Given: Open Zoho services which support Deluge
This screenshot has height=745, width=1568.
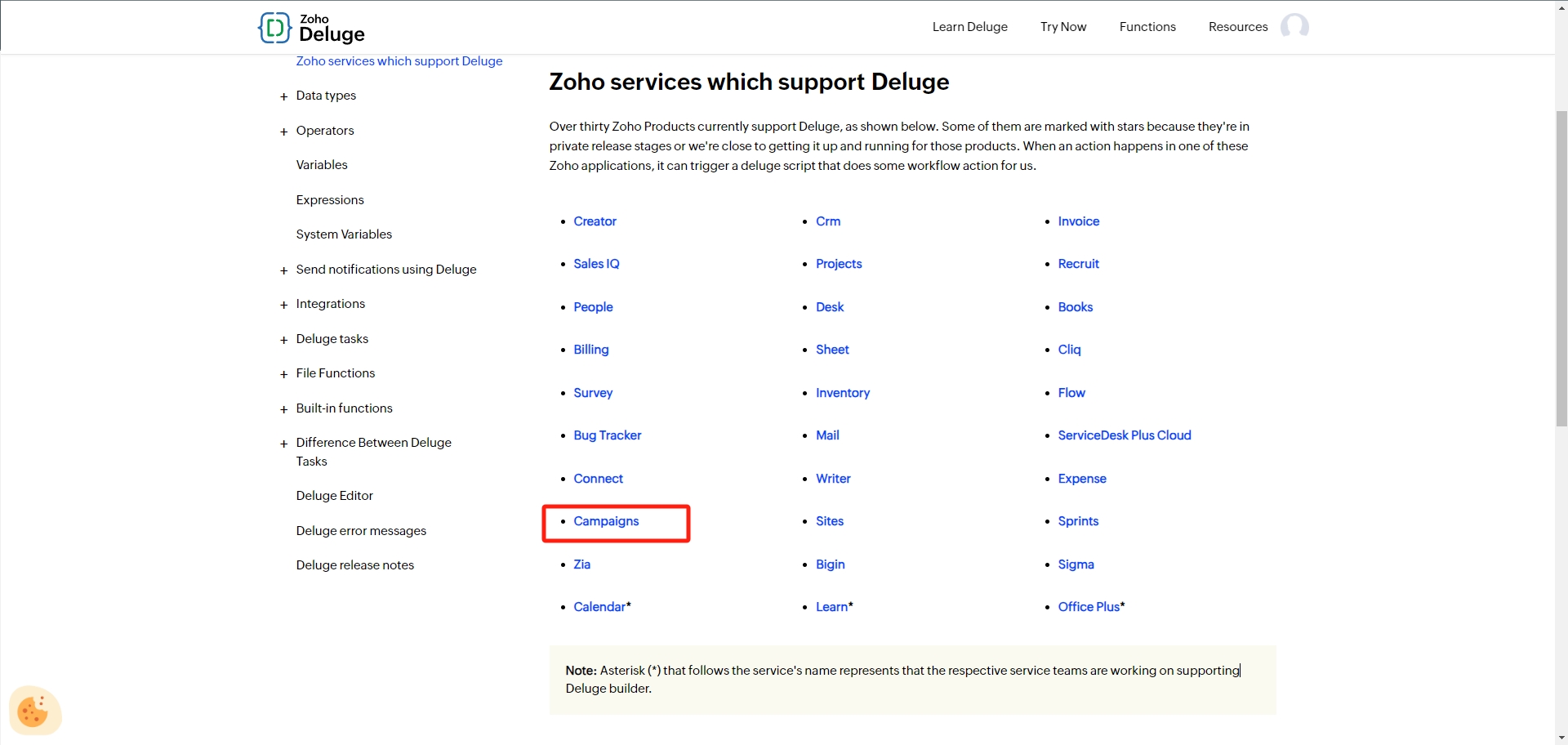Looking at the screenshot, I should pyautogui.click(x=399, y=61).
